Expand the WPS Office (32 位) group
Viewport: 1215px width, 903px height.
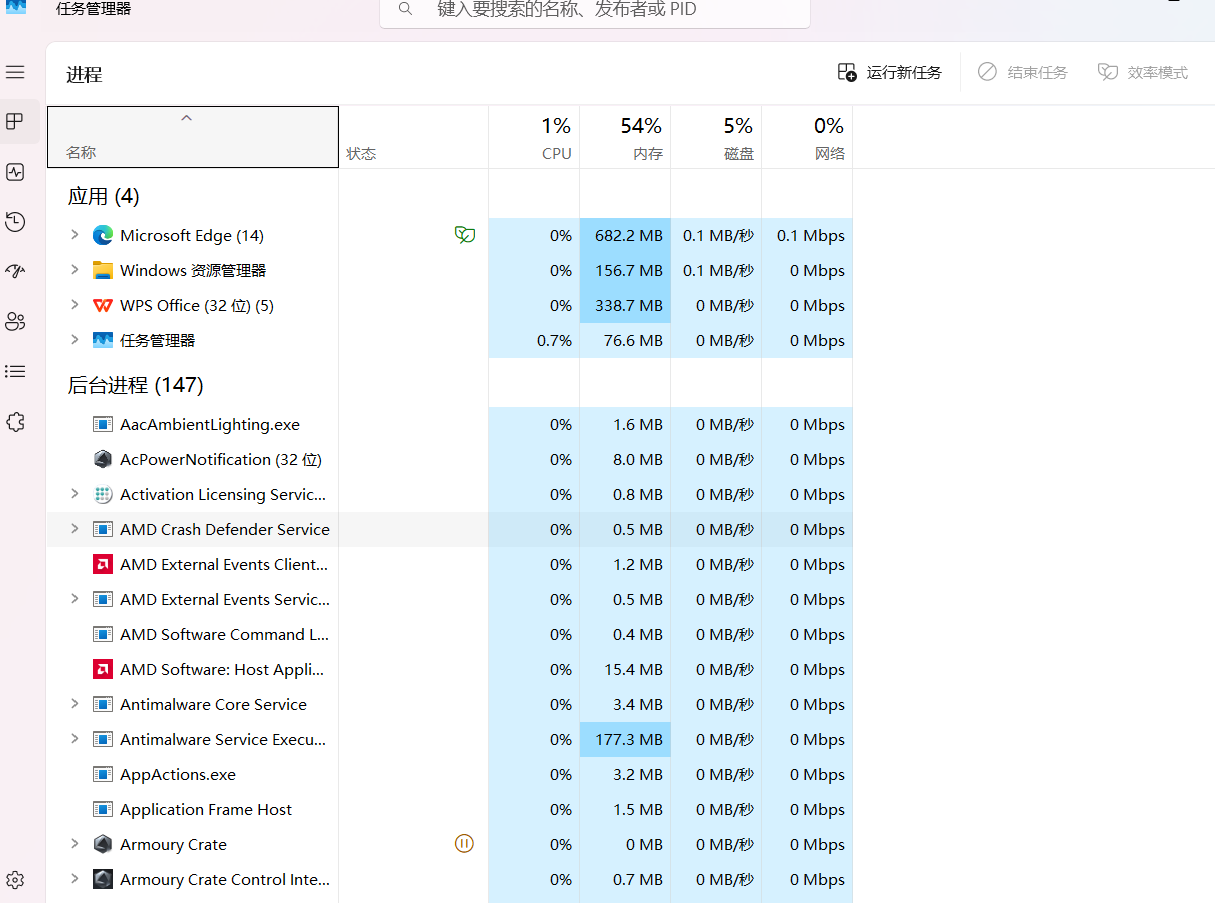tap(74, 305)
